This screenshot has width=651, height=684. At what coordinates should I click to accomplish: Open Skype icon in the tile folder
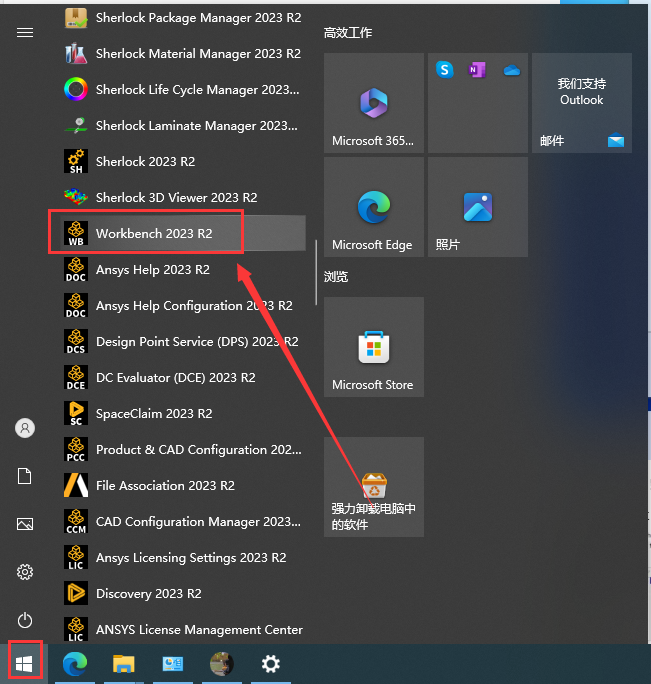pos(445,70)
